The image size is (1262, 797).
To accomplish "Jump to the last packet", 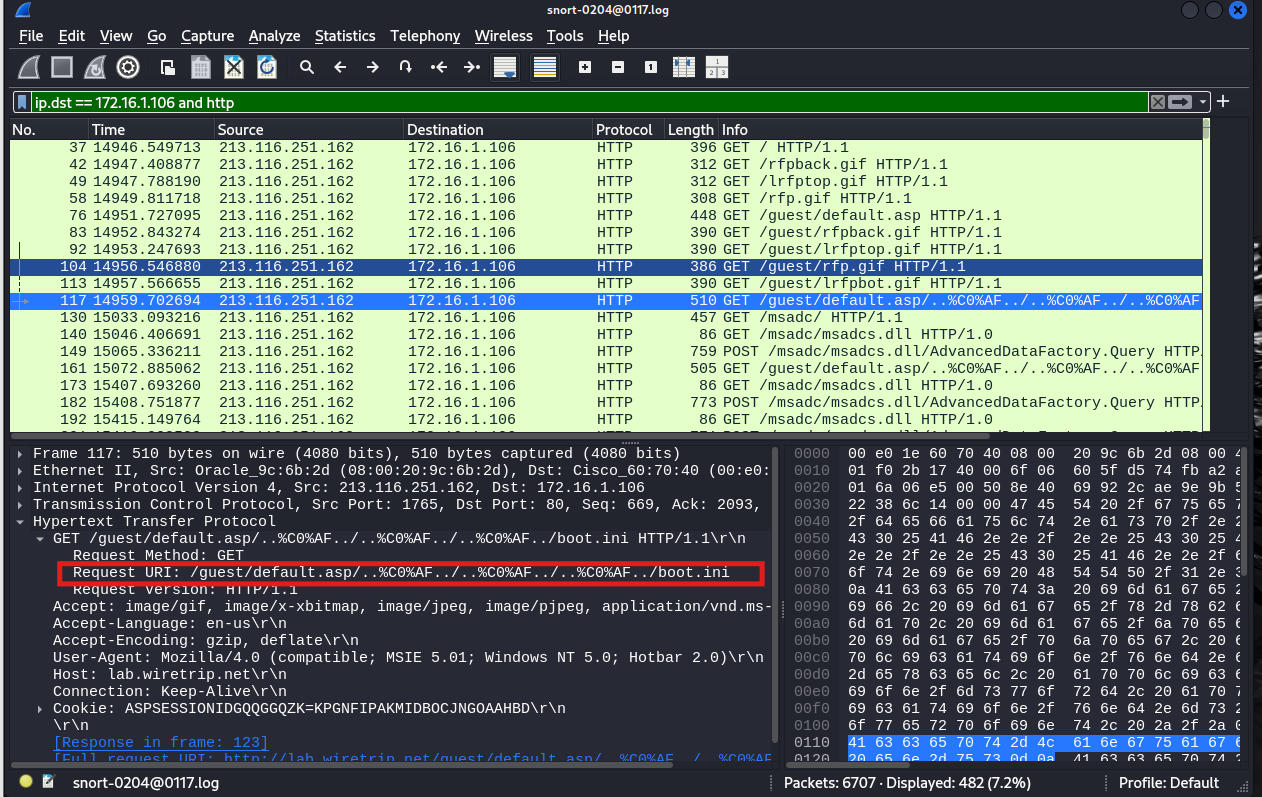I will pyautogui.click(x=471, y=67).
